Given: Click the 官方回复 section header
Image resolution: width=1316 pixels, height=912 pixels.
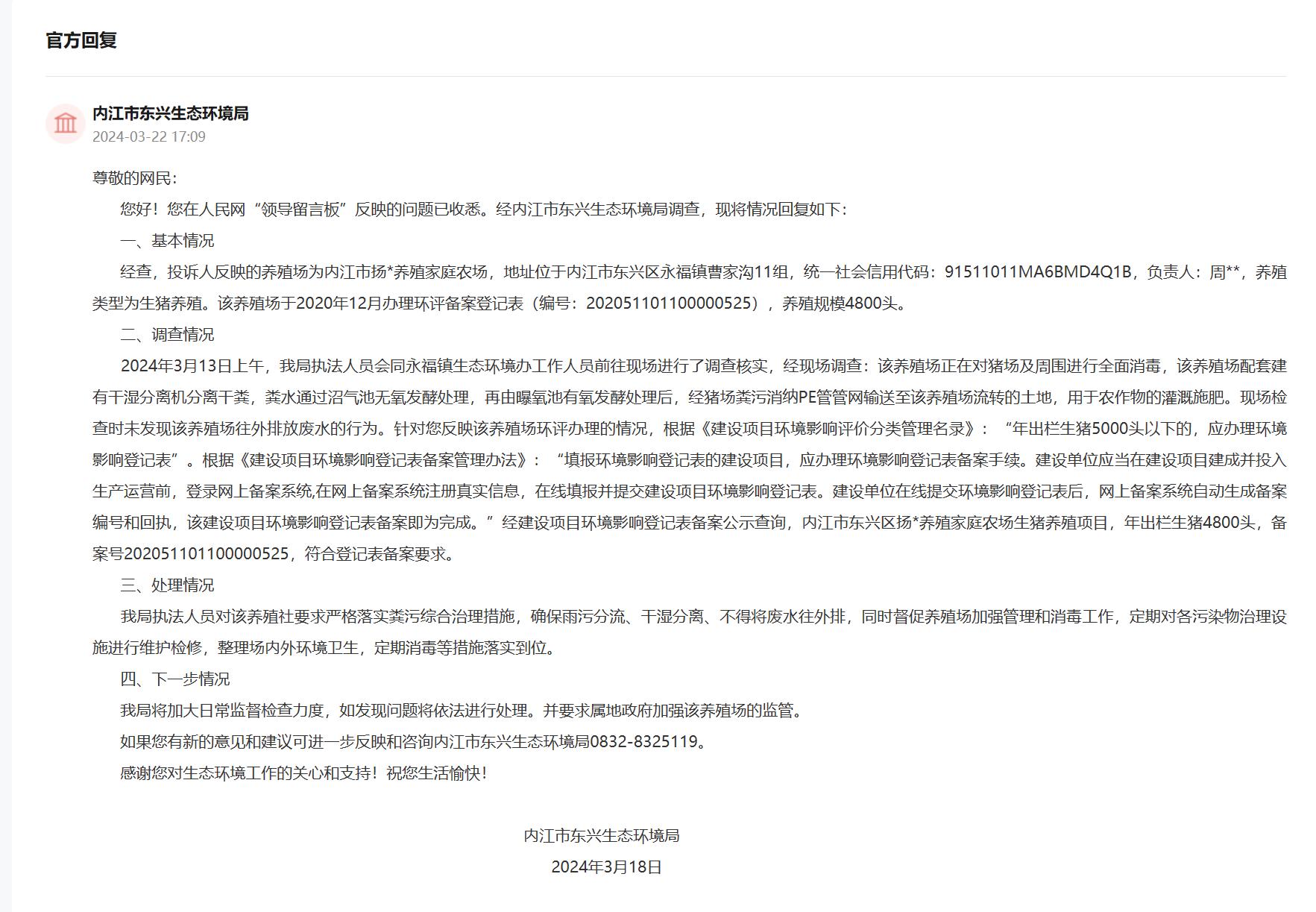Looking at the screenshot, I should point(84,43).
